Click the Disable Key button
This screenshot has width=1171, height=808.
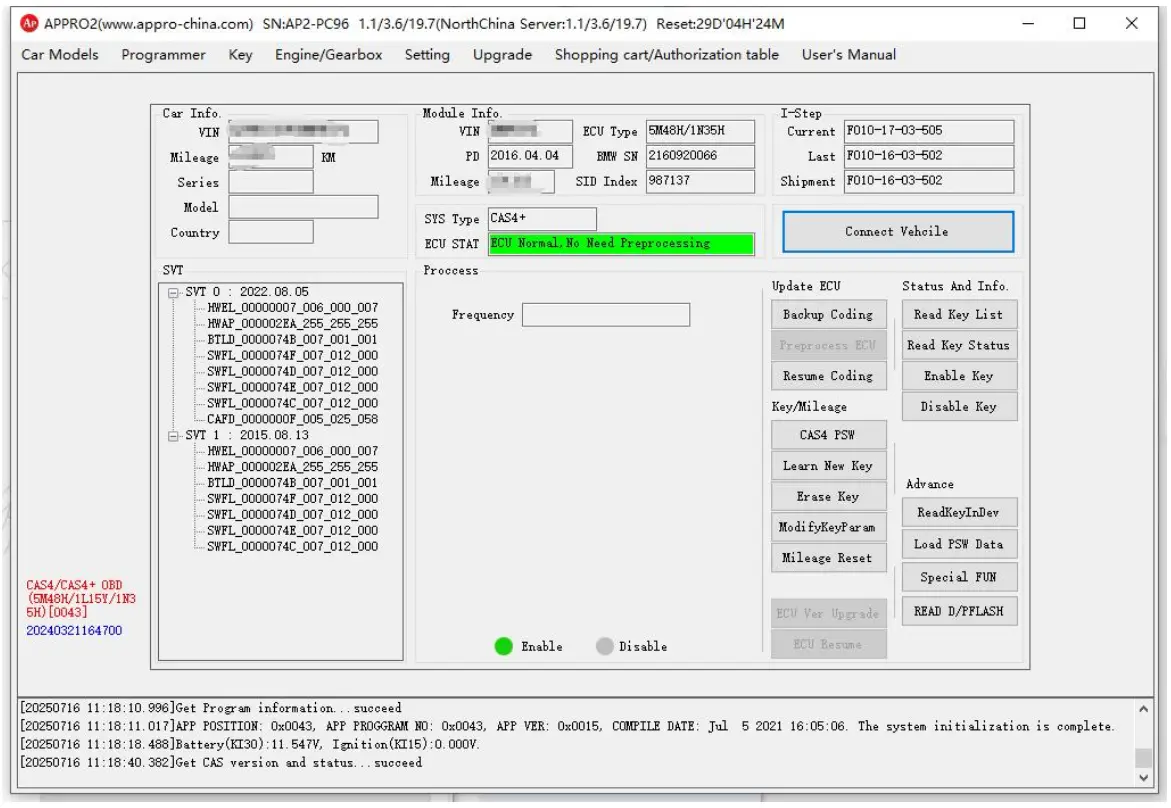(959, 406)
